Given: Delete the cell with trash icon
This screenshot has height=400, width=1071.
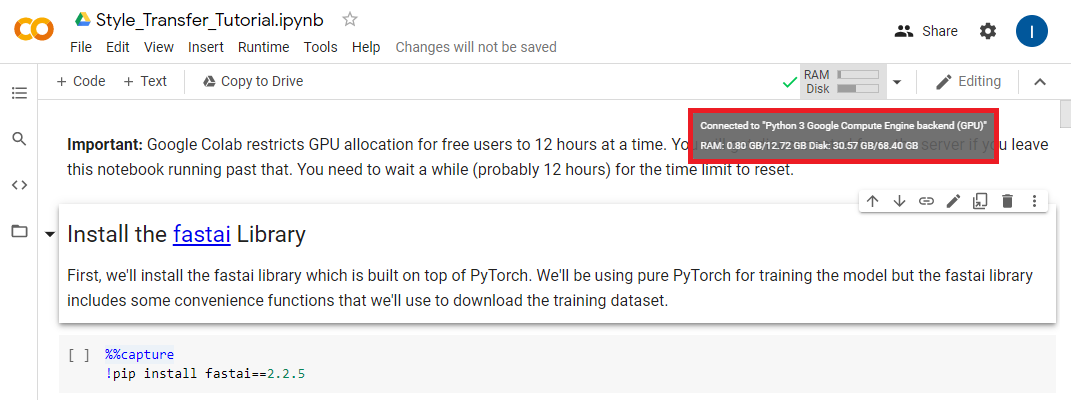Looking at the screenshot, I should (1008, 201).
